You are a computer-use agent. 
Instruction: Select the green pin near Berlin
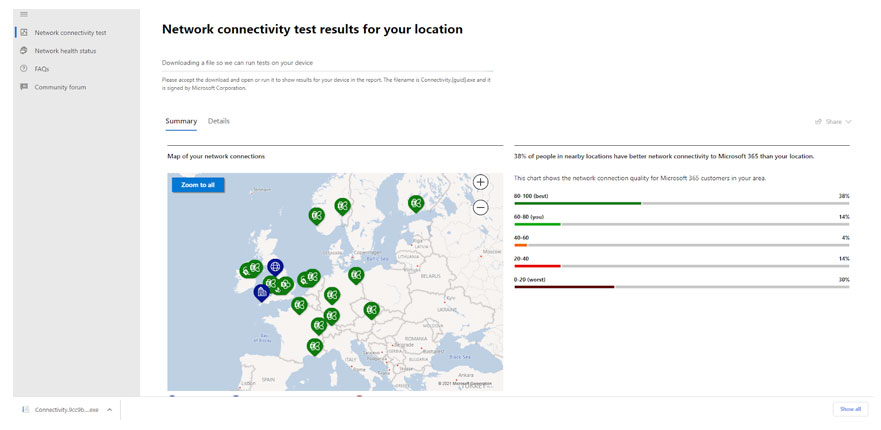[356, 275]
